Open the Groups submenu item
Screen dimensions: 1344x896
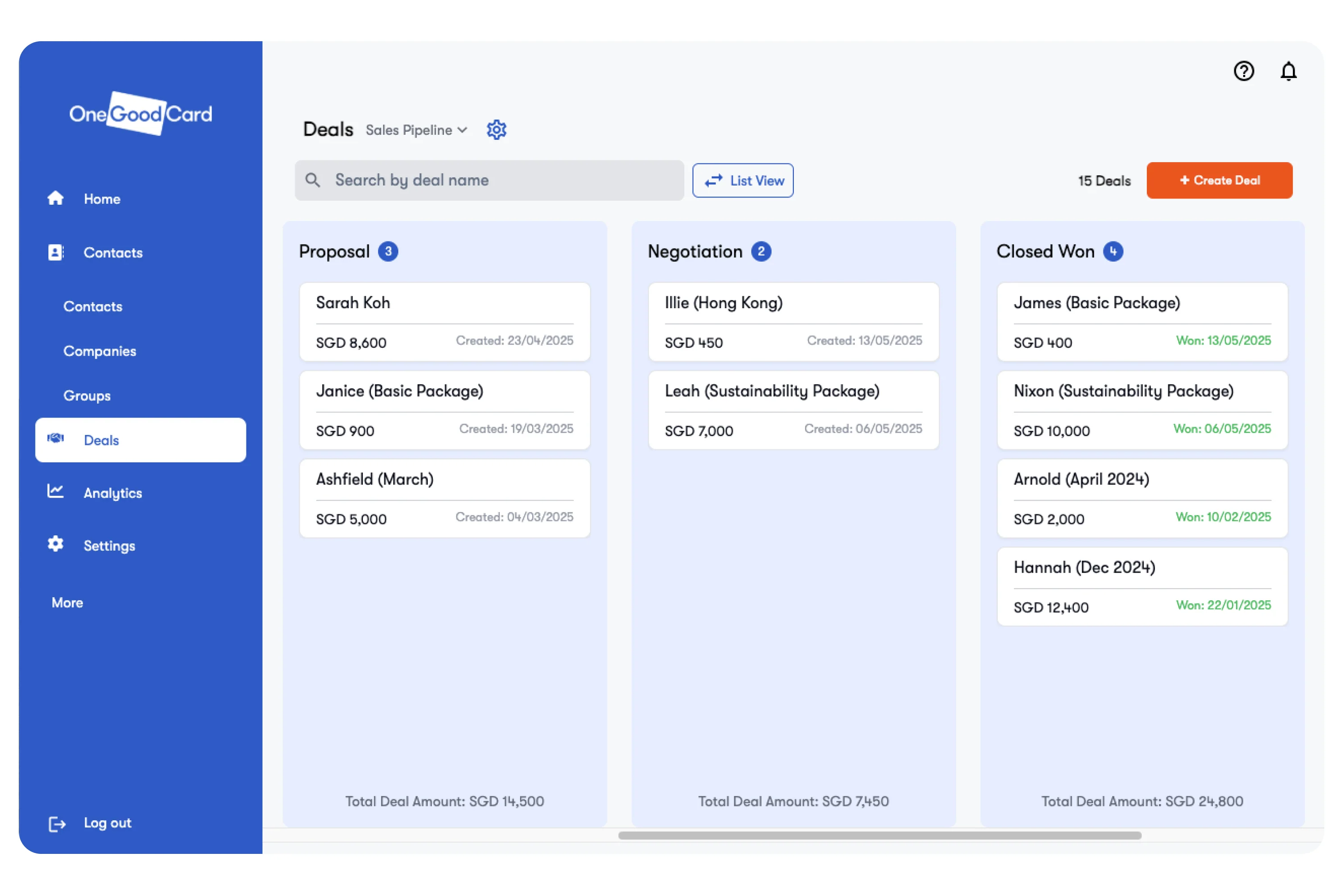[87, 396]
